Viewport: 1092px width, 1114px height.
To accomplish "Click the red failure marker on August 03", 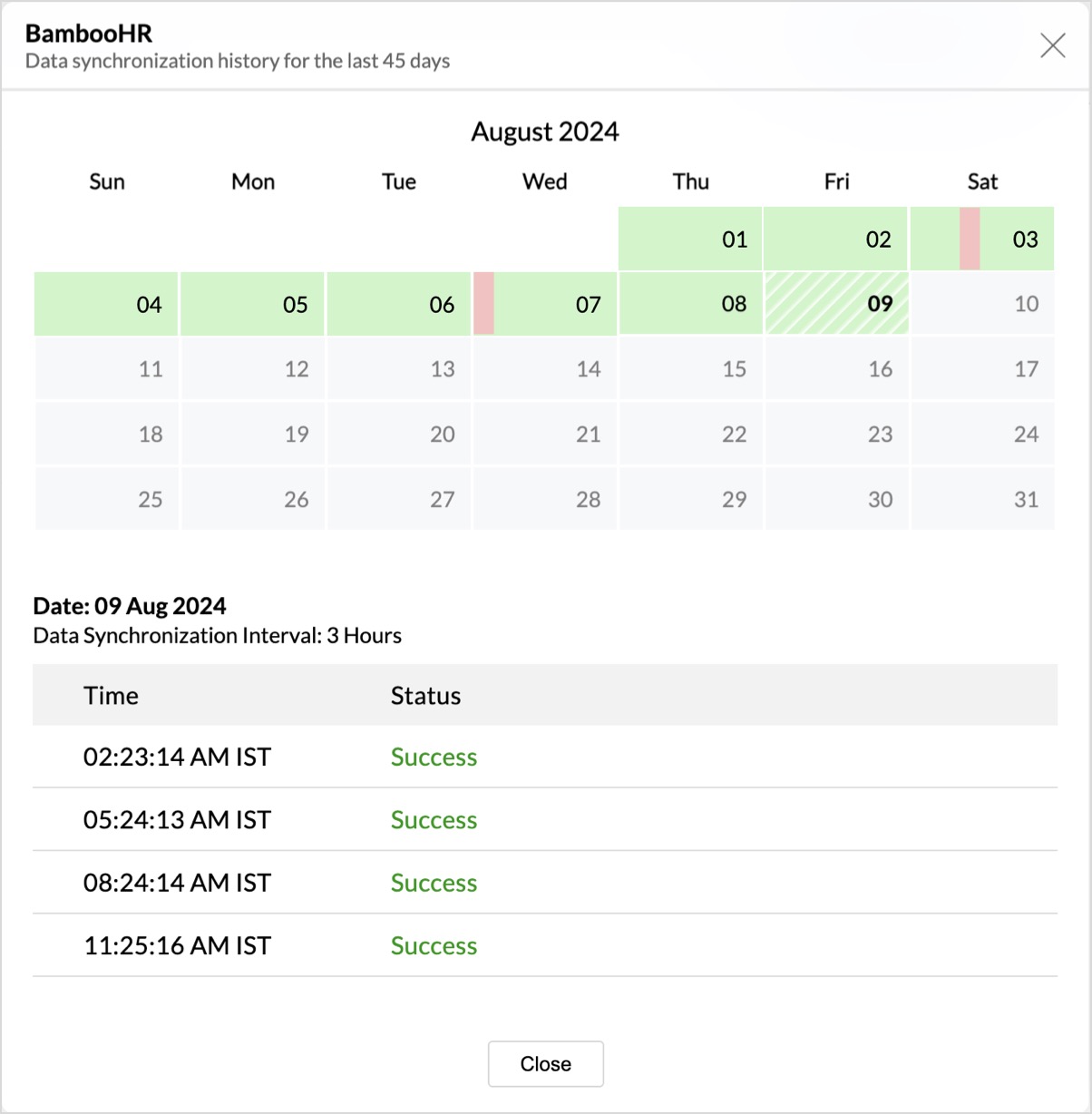I will click(x=970, y=239).
